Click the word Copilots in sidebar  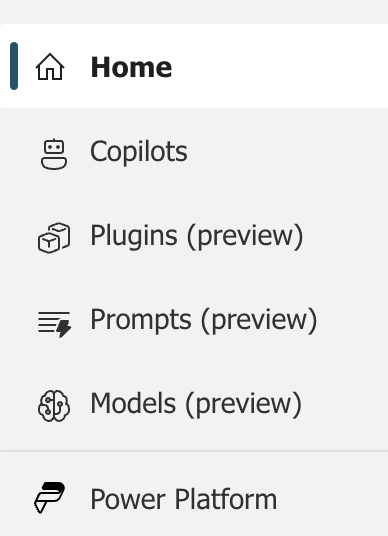pos(139,151)
